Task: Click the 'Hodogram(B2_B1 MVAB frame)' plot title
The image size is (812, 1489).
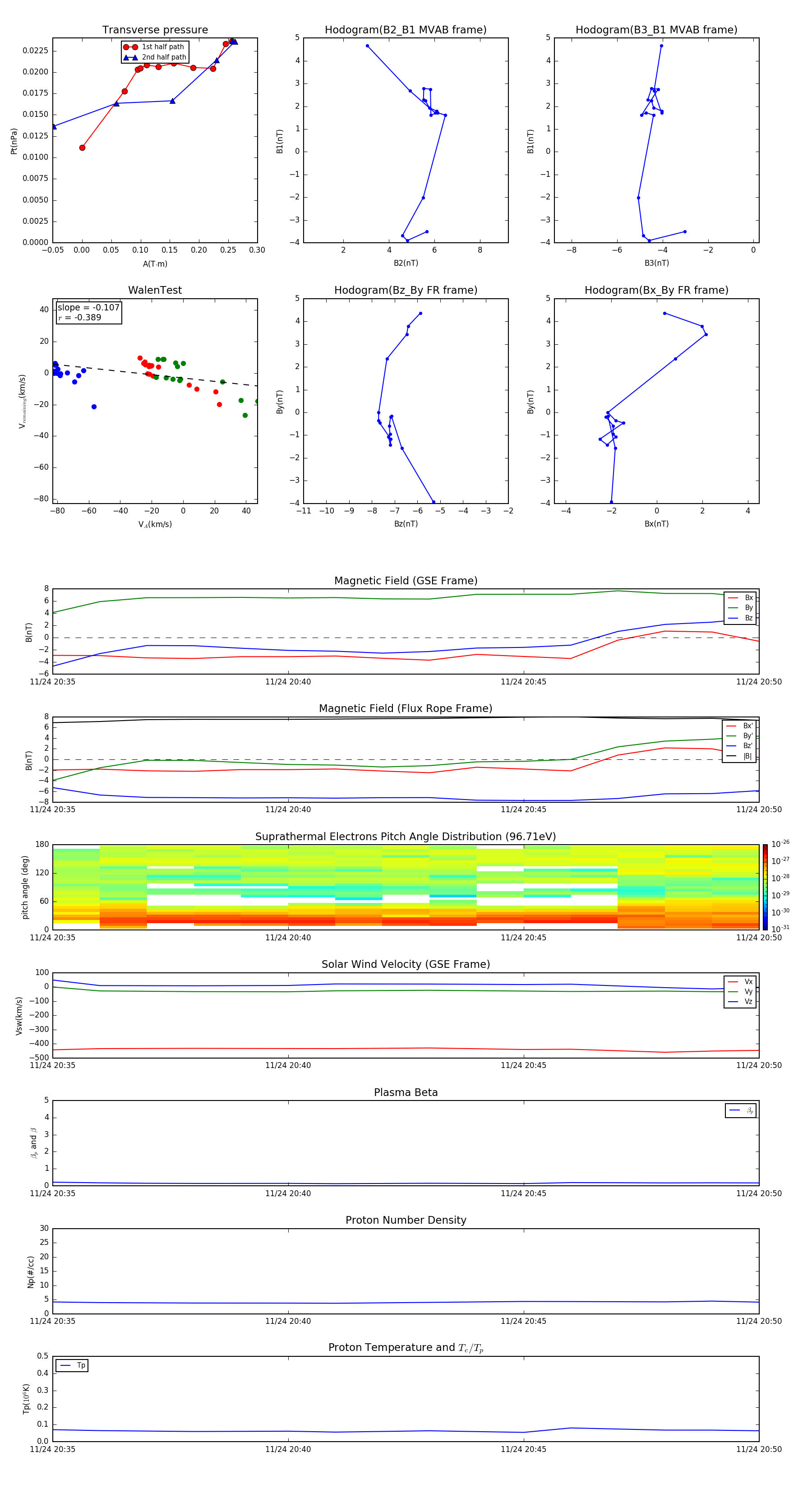Action: pos(405,30)
